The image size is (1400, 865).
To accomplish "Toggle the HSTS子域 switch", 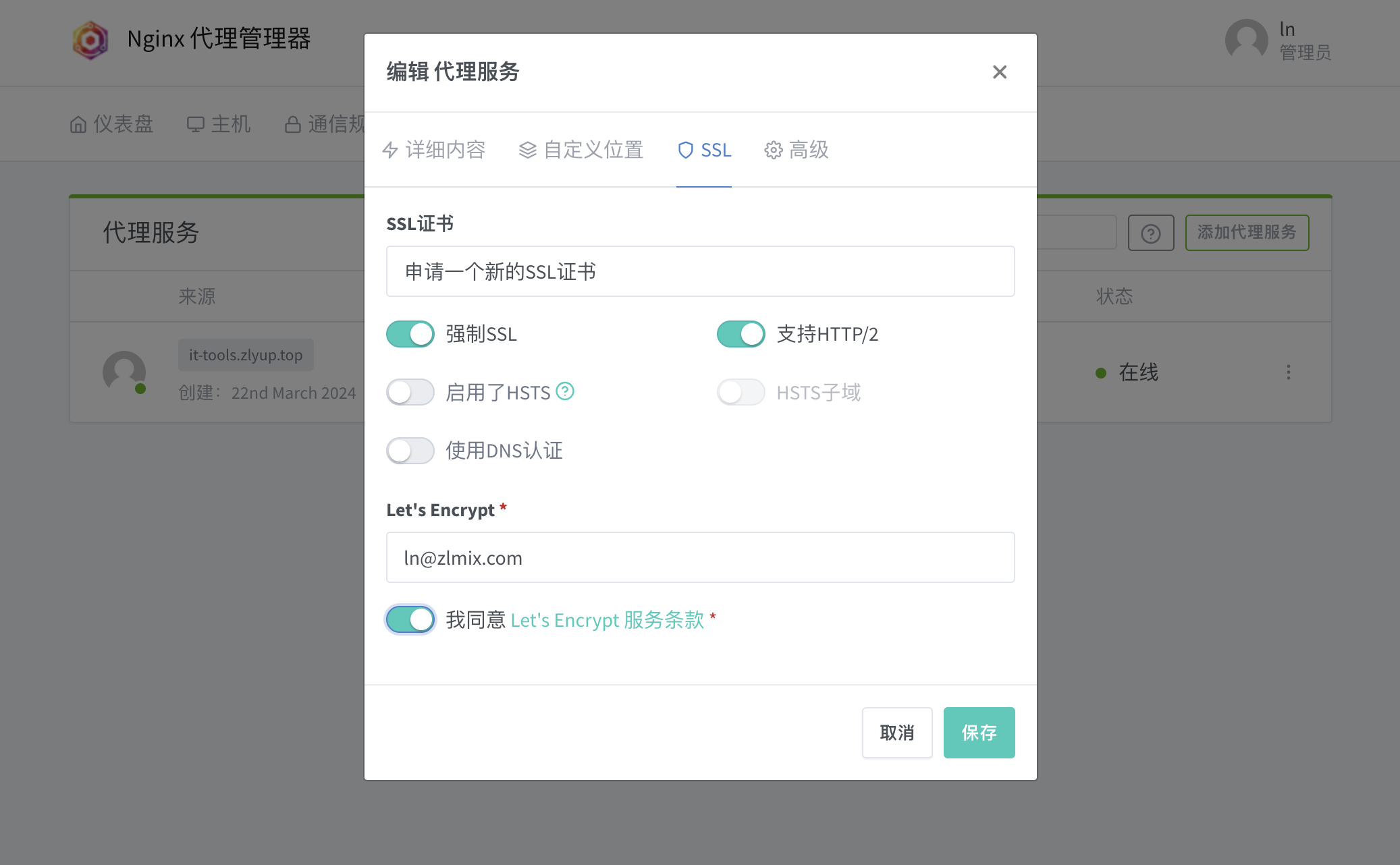I will coord(741,392).
